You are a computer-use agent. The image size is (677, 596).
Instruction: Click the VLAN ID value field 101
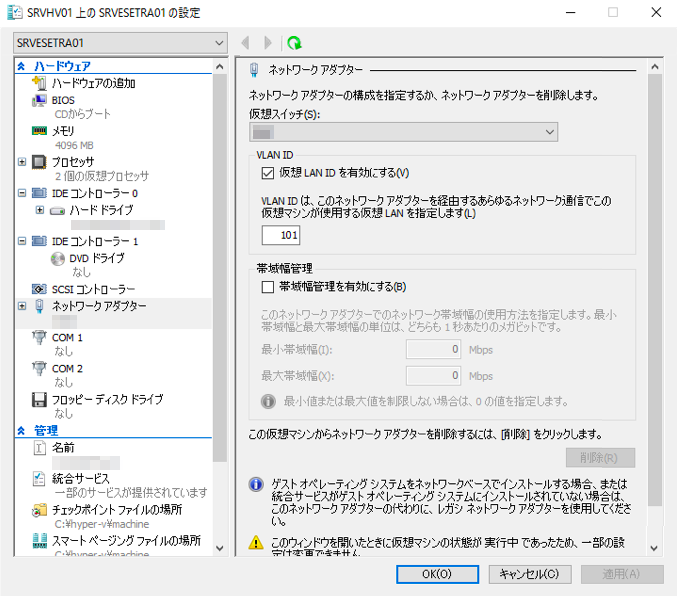point(281,235)
